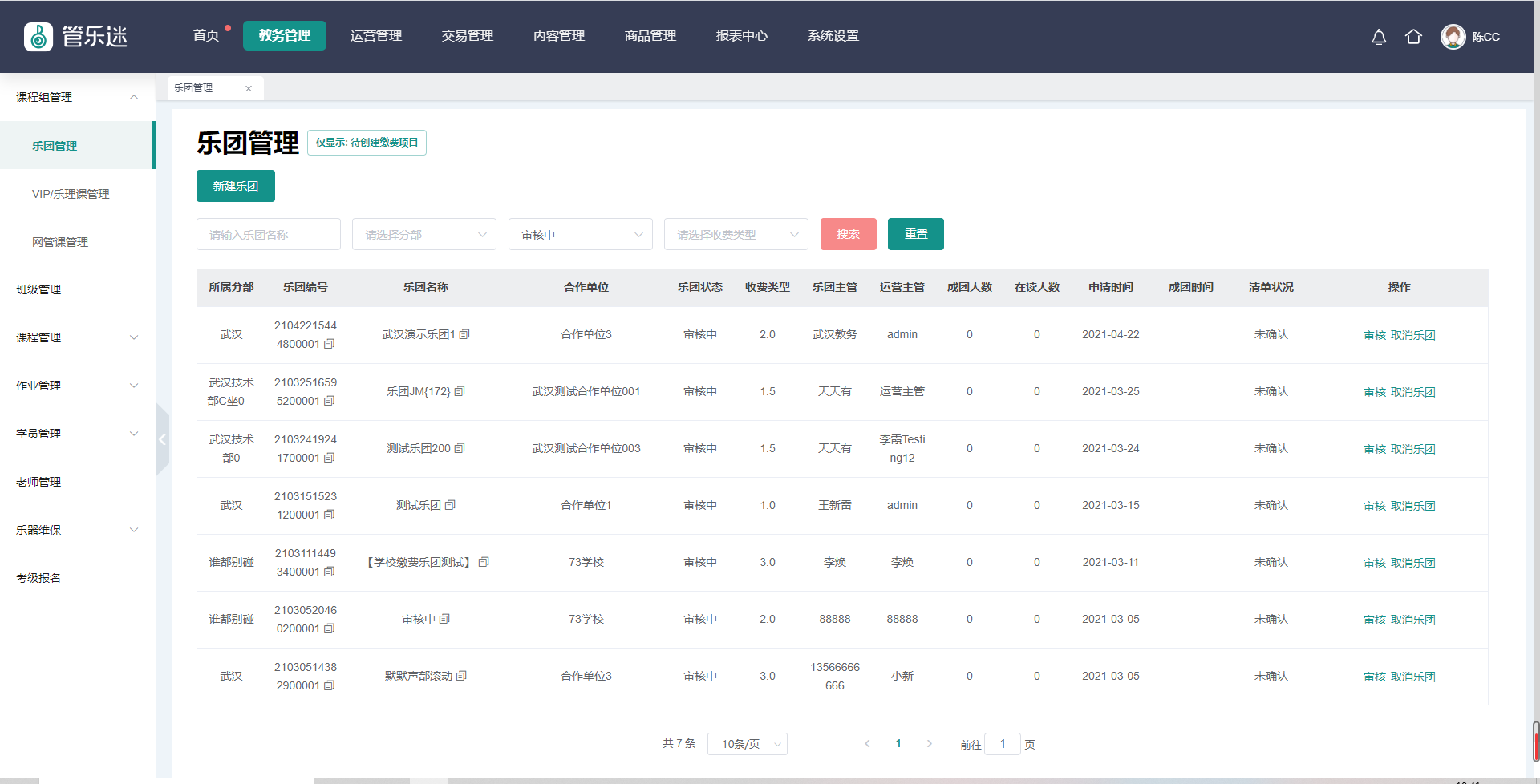Click copy icon beside 默默声部滚动
Viewport: 1540px width, 784px height.
pyautogui.click(x=461, y=676)
